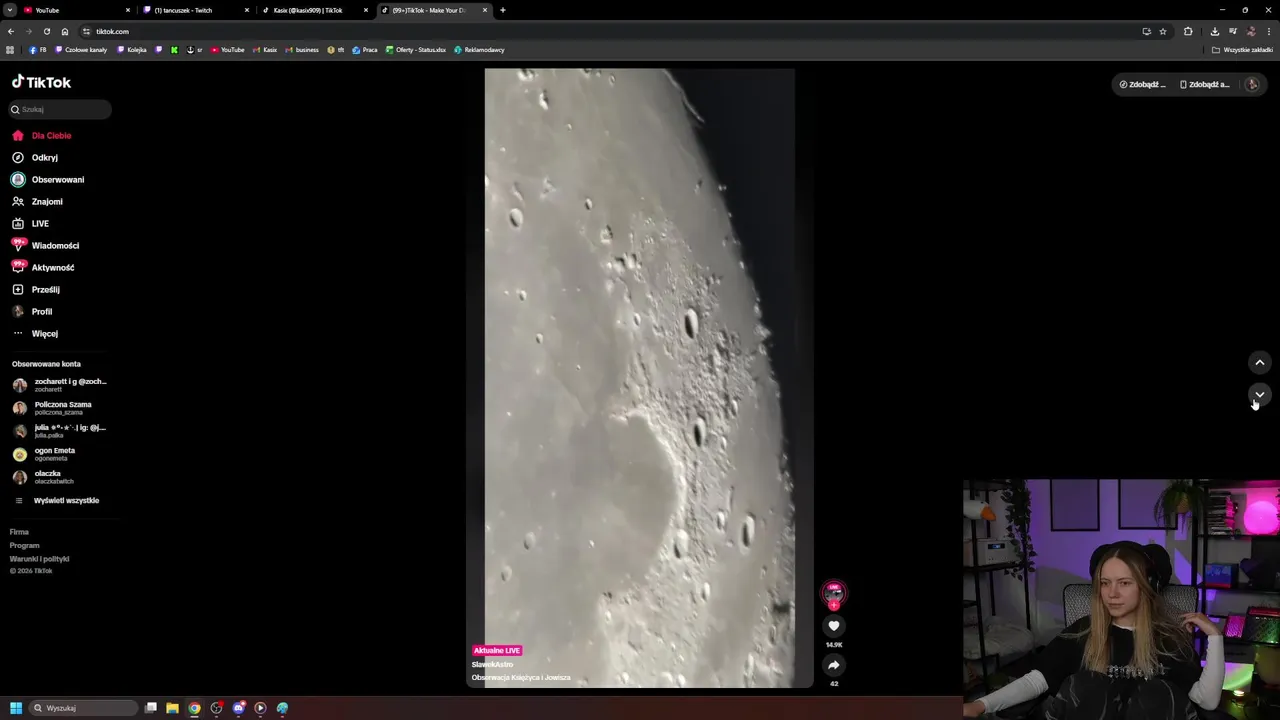The image size is (1280, 720).
Task: Open the tab search dropdown
Action: point(9,10)
